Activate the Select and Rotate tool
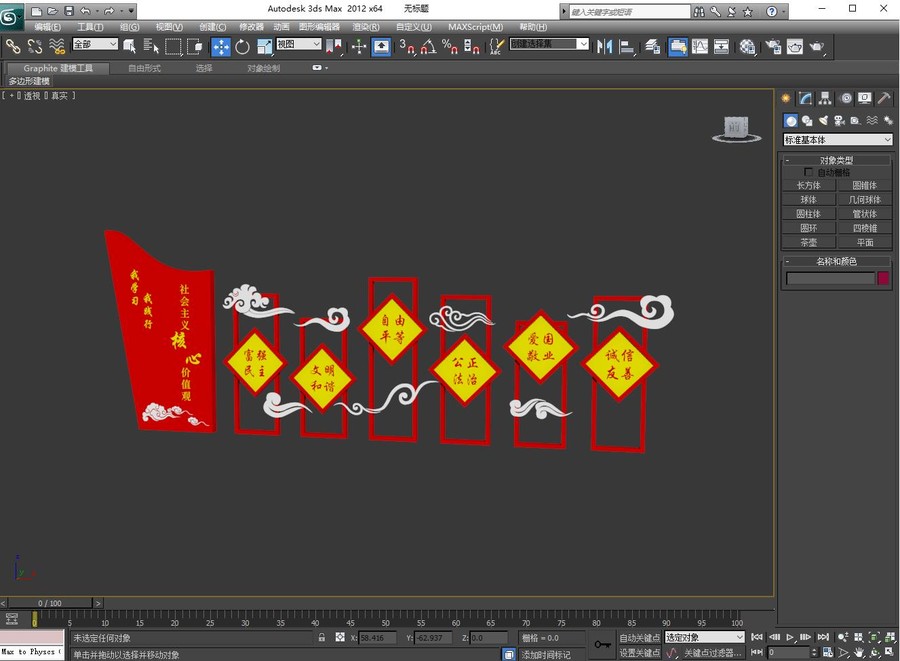Viewport: 900px width, 661px height. [242, 46]
